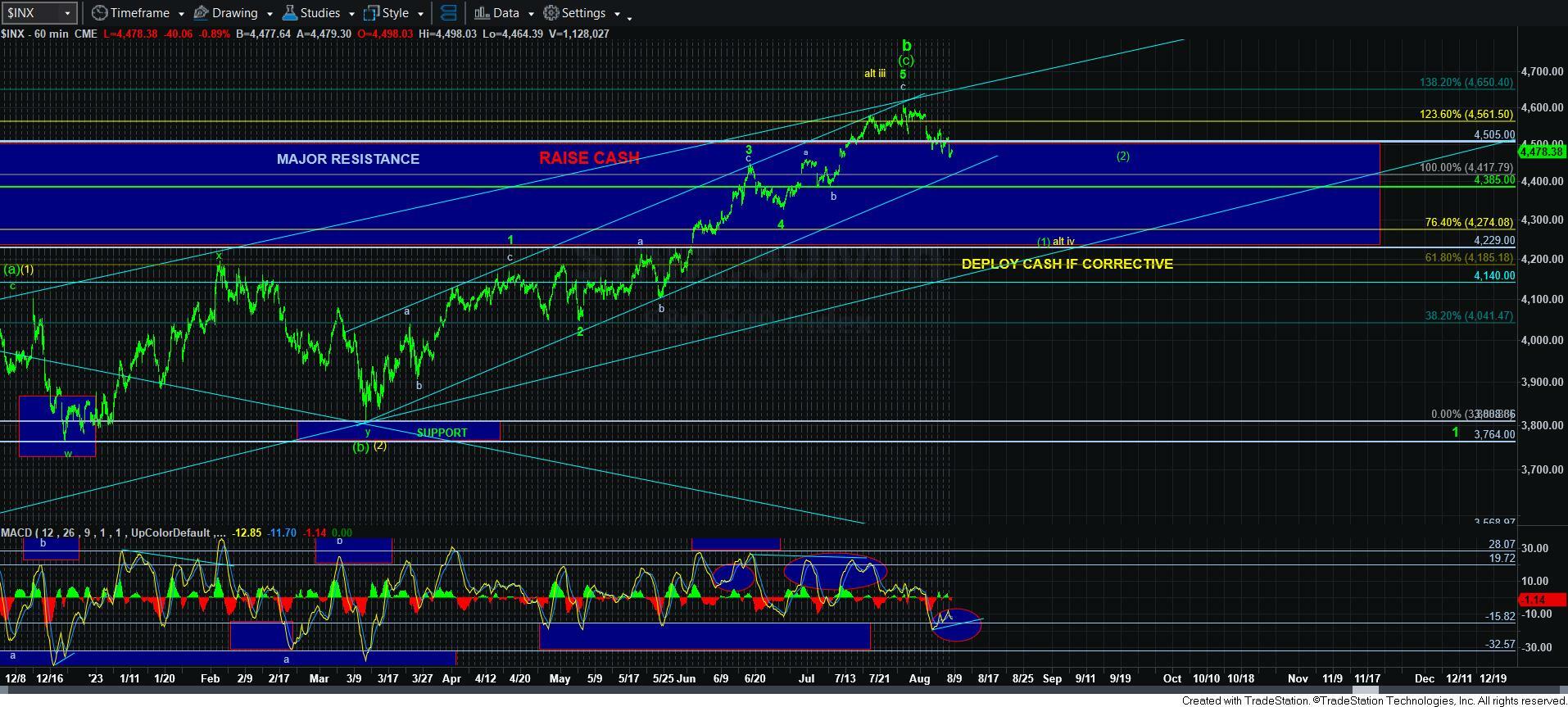
Task: Click the Timeframe clock icon
Action: [x=99, y=13]
